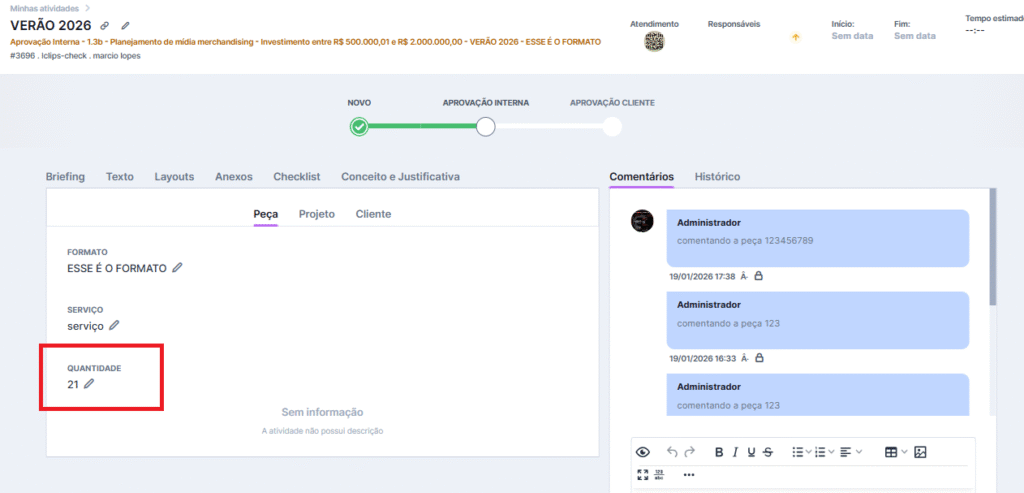Edit the FORMATO field with its pencil icon
Image resolution: width=1024 pixels, height=493 pixels.
[177, 268]
